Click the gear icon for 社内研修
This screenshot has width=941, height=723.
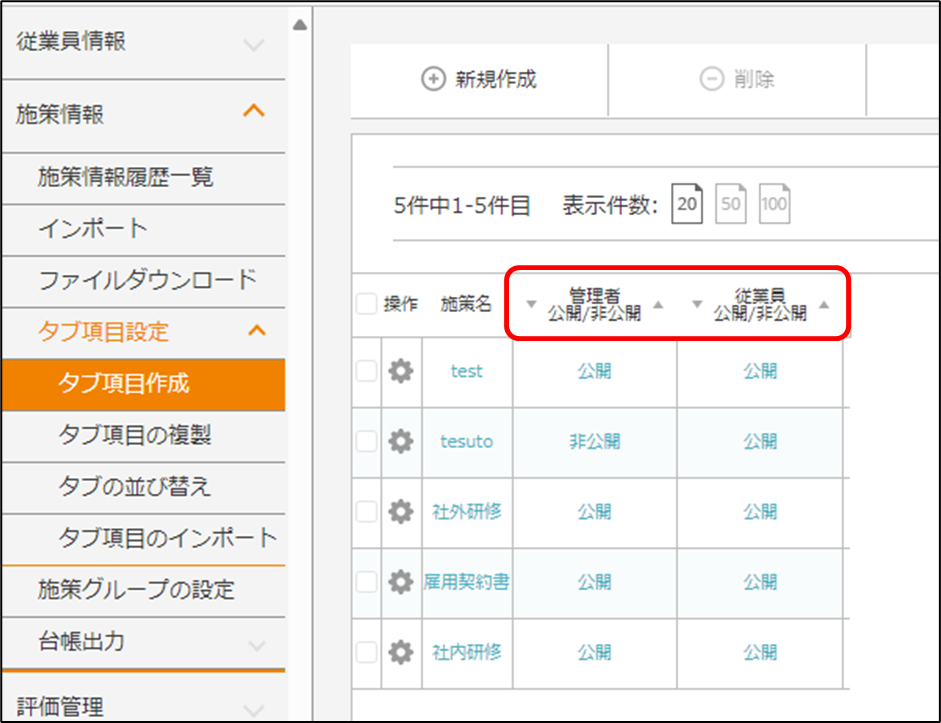point(400,653)
